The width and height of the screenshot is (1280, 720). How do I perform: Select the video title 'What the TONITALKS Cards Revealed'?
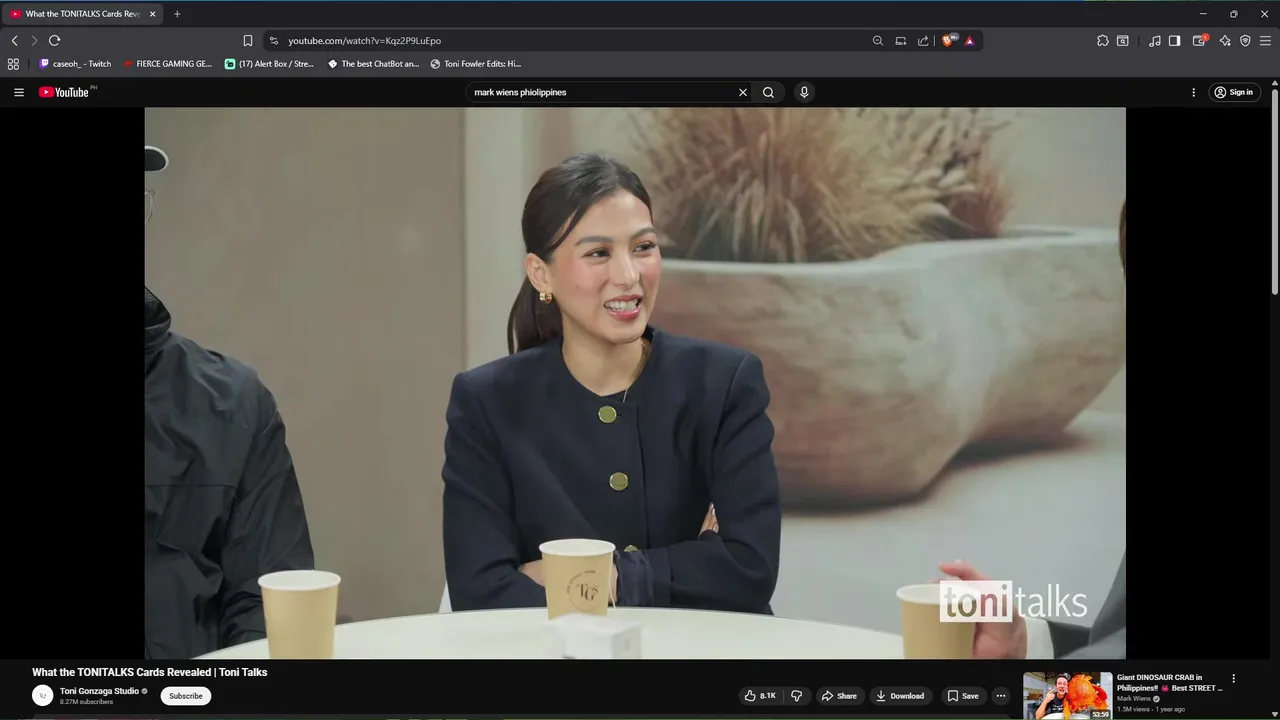click(x=149, y=672)
